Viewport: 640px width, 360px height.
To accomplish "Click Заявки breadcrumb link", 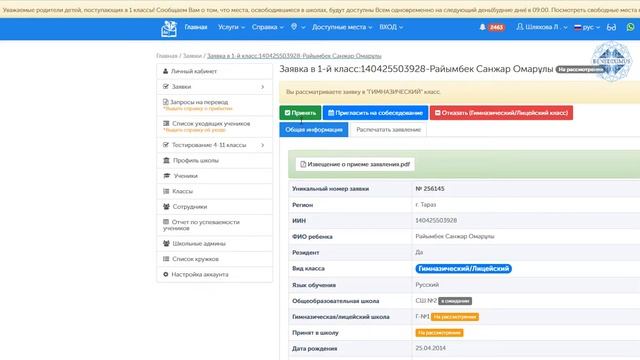I will [192, 56].
